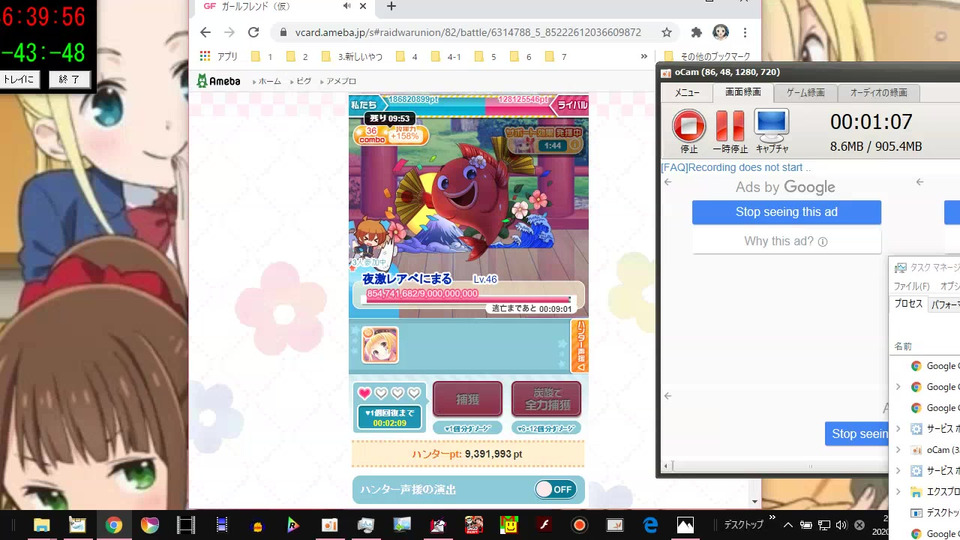Expand the oCam process row in Task Manager
This screenshot has width=960, height=540.
tap(898, 450)
